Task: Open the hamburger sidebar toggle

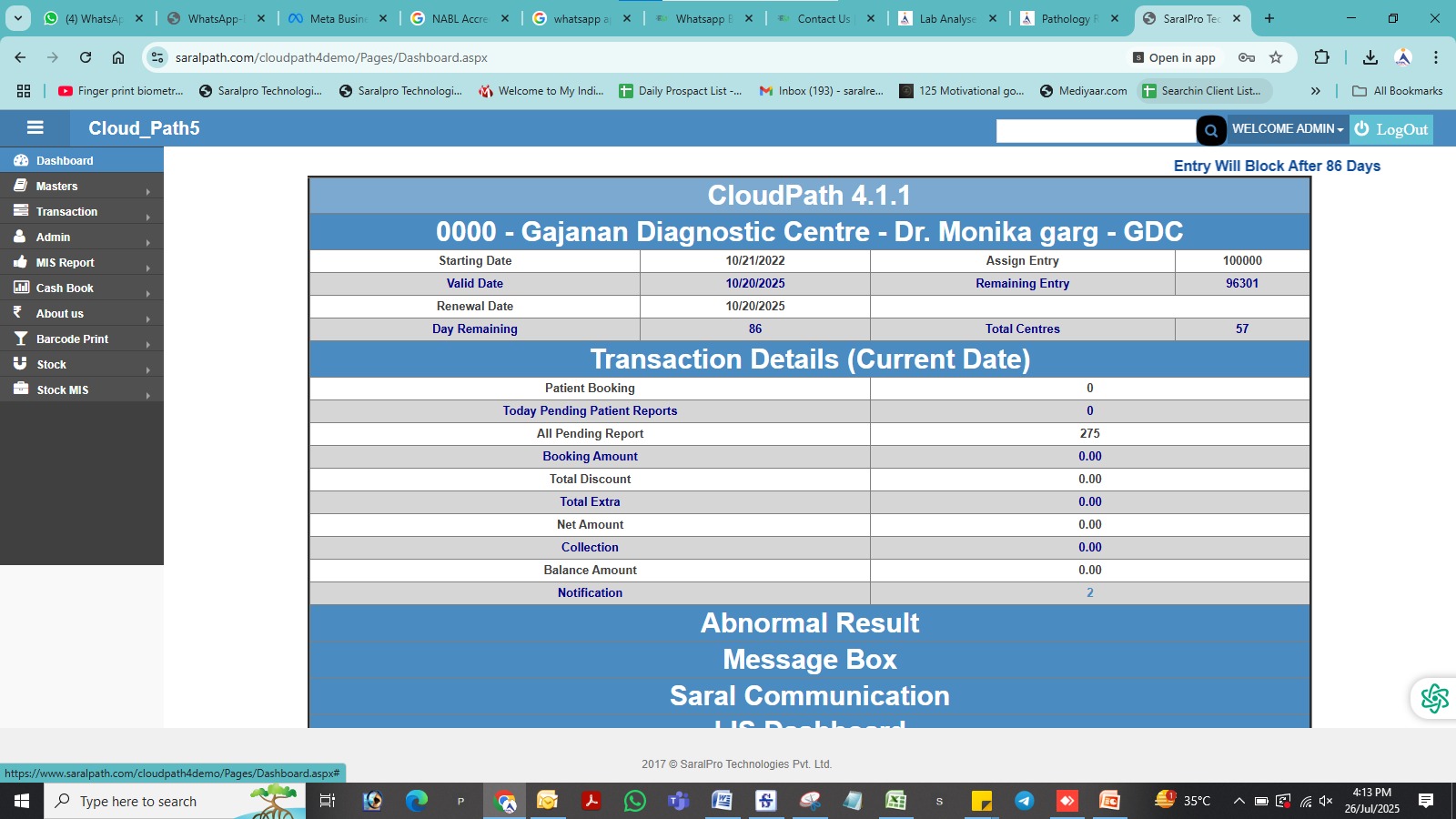Action: [x=35, y=128]
